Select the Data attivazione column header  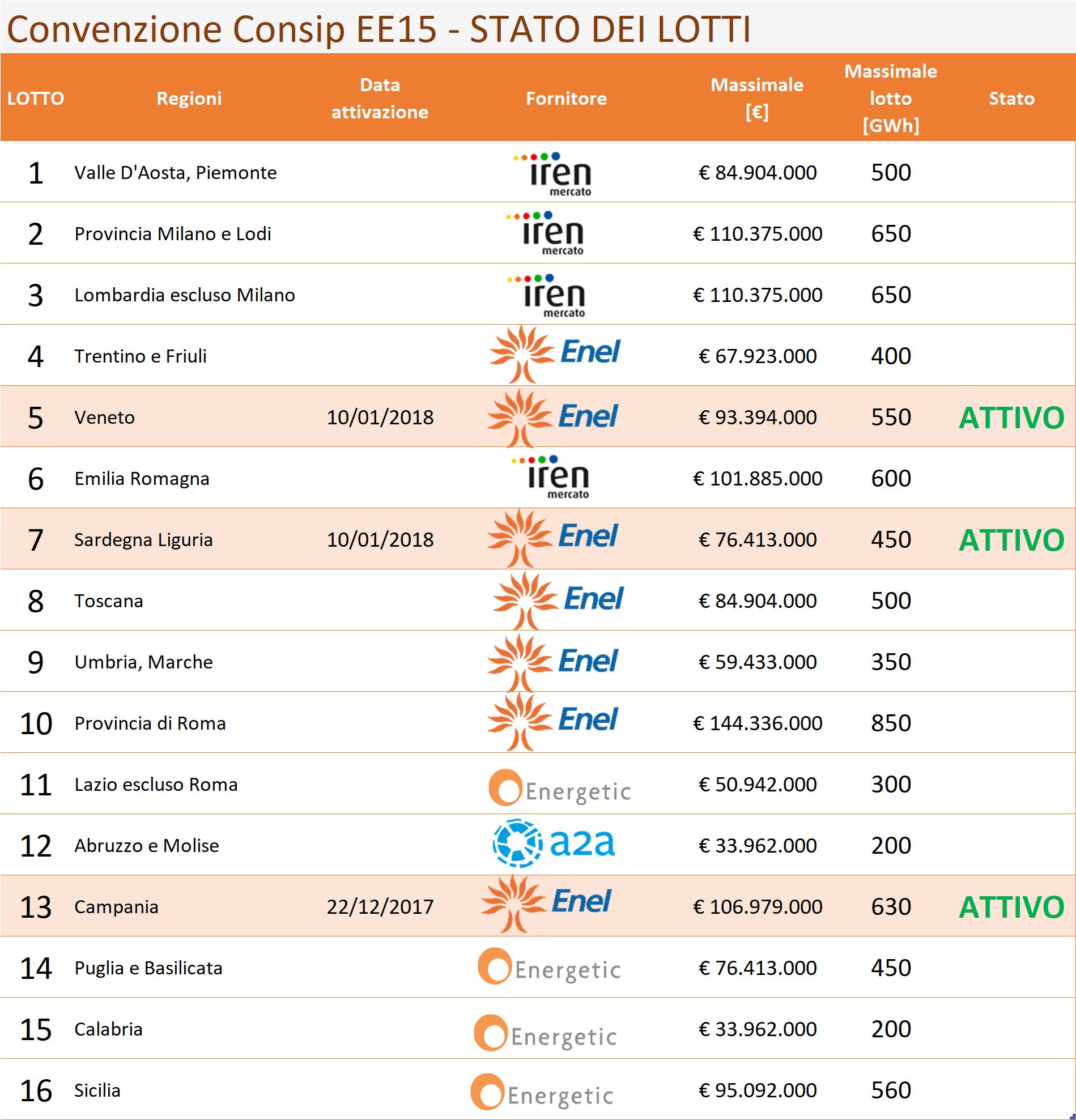coord(380,98)
